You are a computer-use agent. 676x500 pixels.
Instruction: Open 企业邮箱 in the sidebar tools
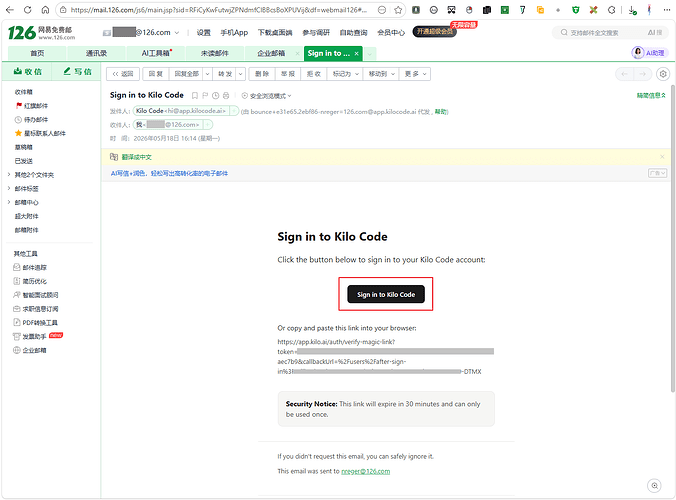click(x=30, y=350)
